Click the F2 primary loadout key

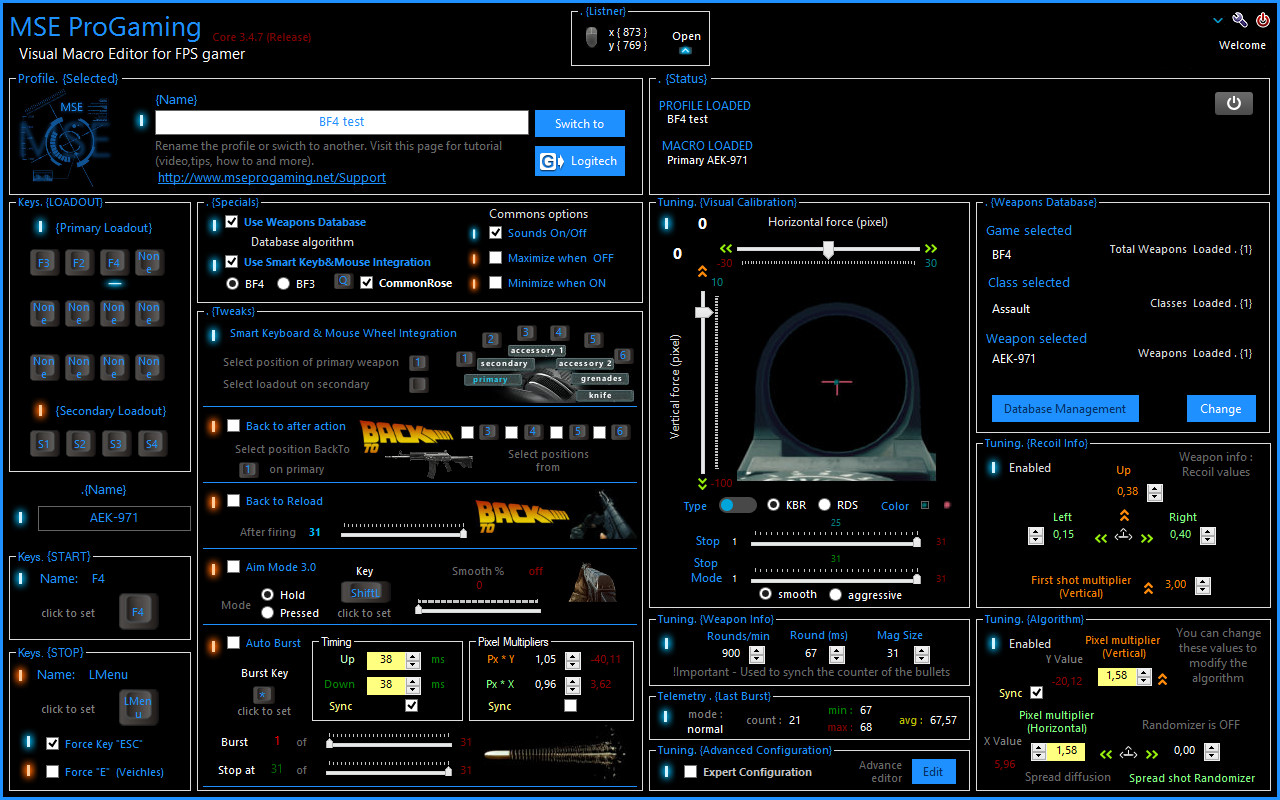(x=79, y=264)
